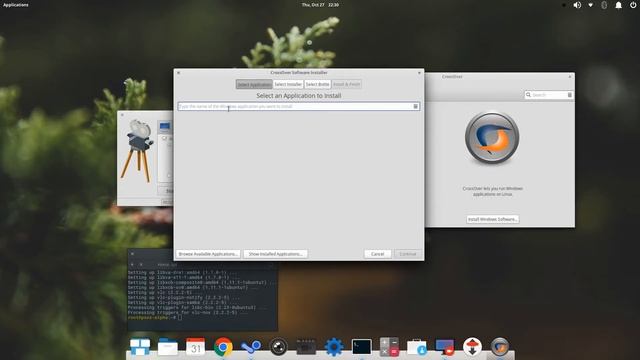Open the Calculator from the dock
This screenshot has height=360, width=640.
click(389, 347)
